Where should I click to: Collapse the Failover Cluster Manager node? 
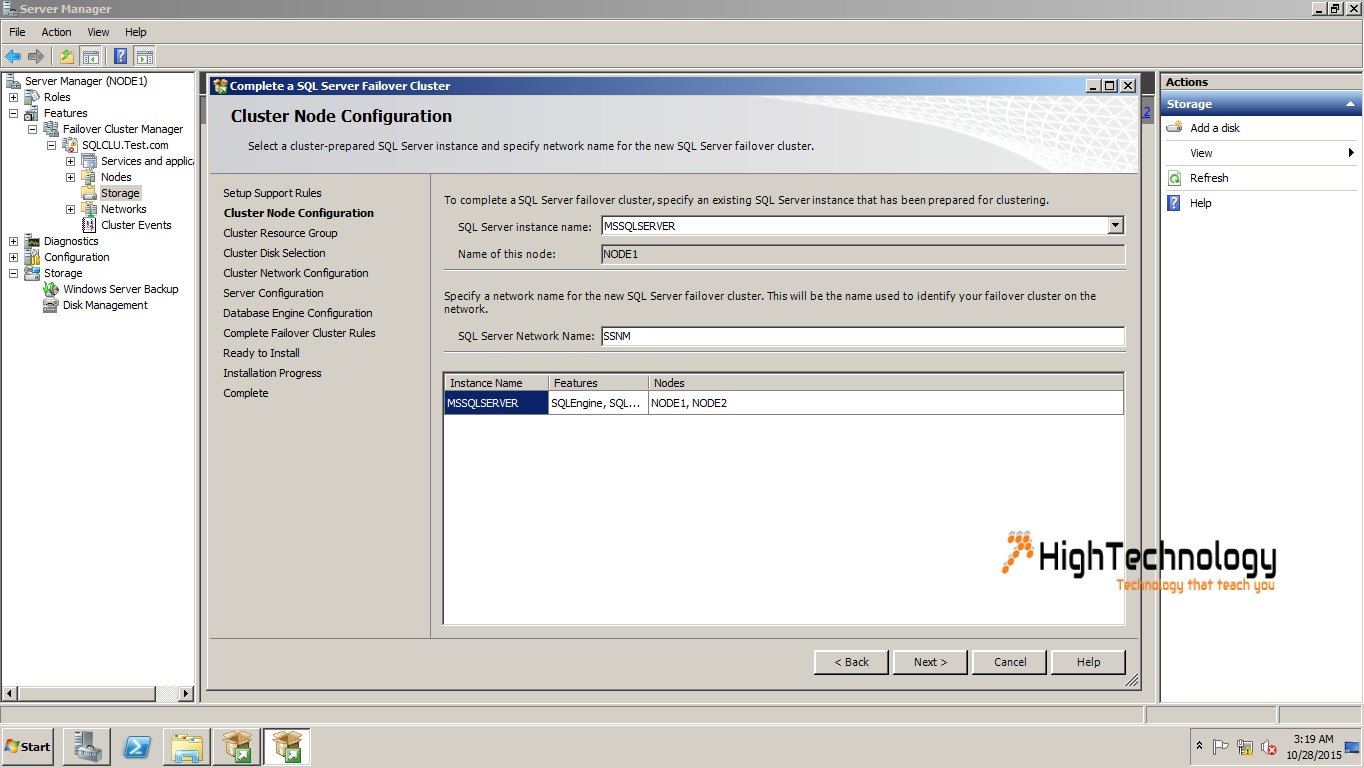(32, 129)
